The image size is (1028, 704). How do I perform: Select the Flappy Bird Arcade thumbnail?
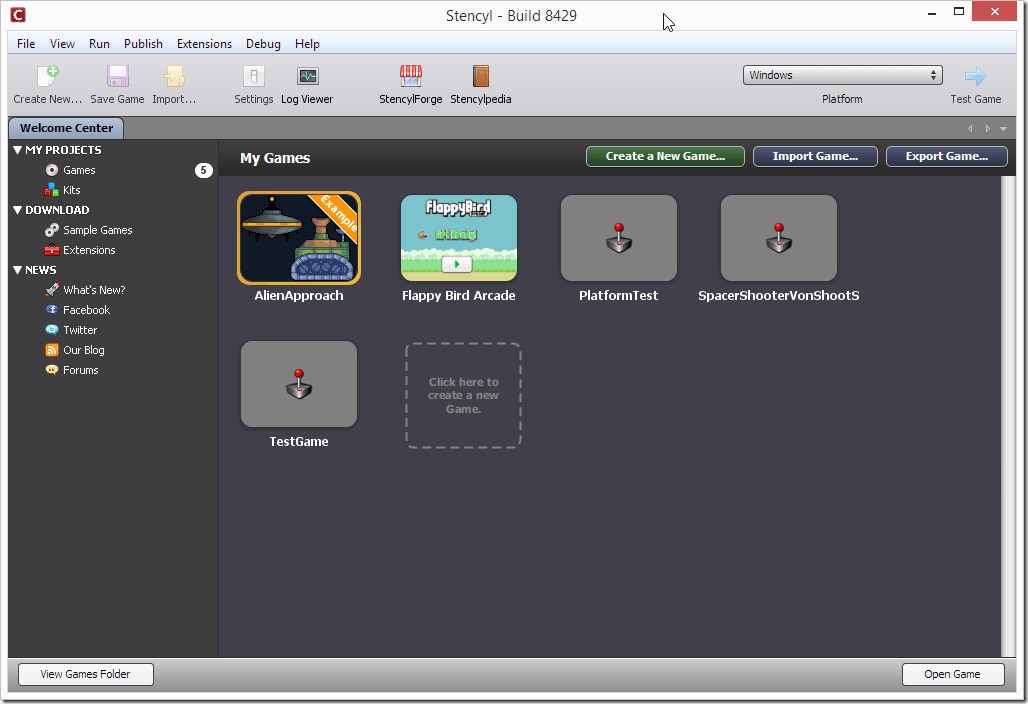(459, 238)
